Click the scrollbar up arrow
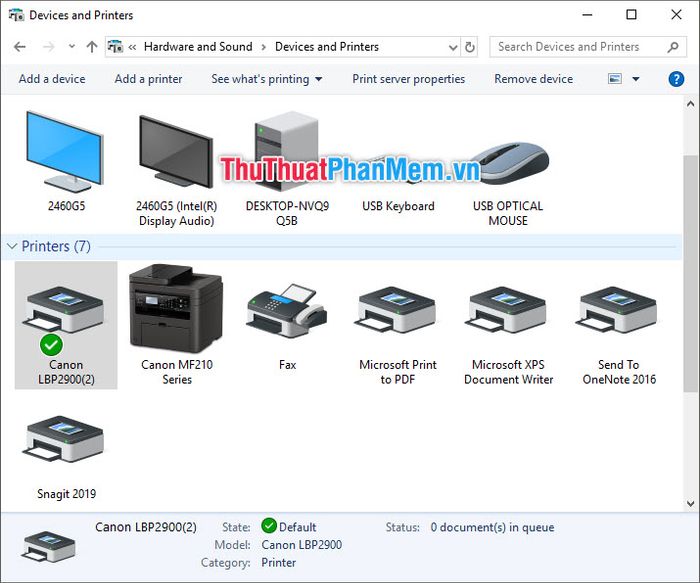The image size is (700, 583). pyautogui.click(x=690, y=104)
